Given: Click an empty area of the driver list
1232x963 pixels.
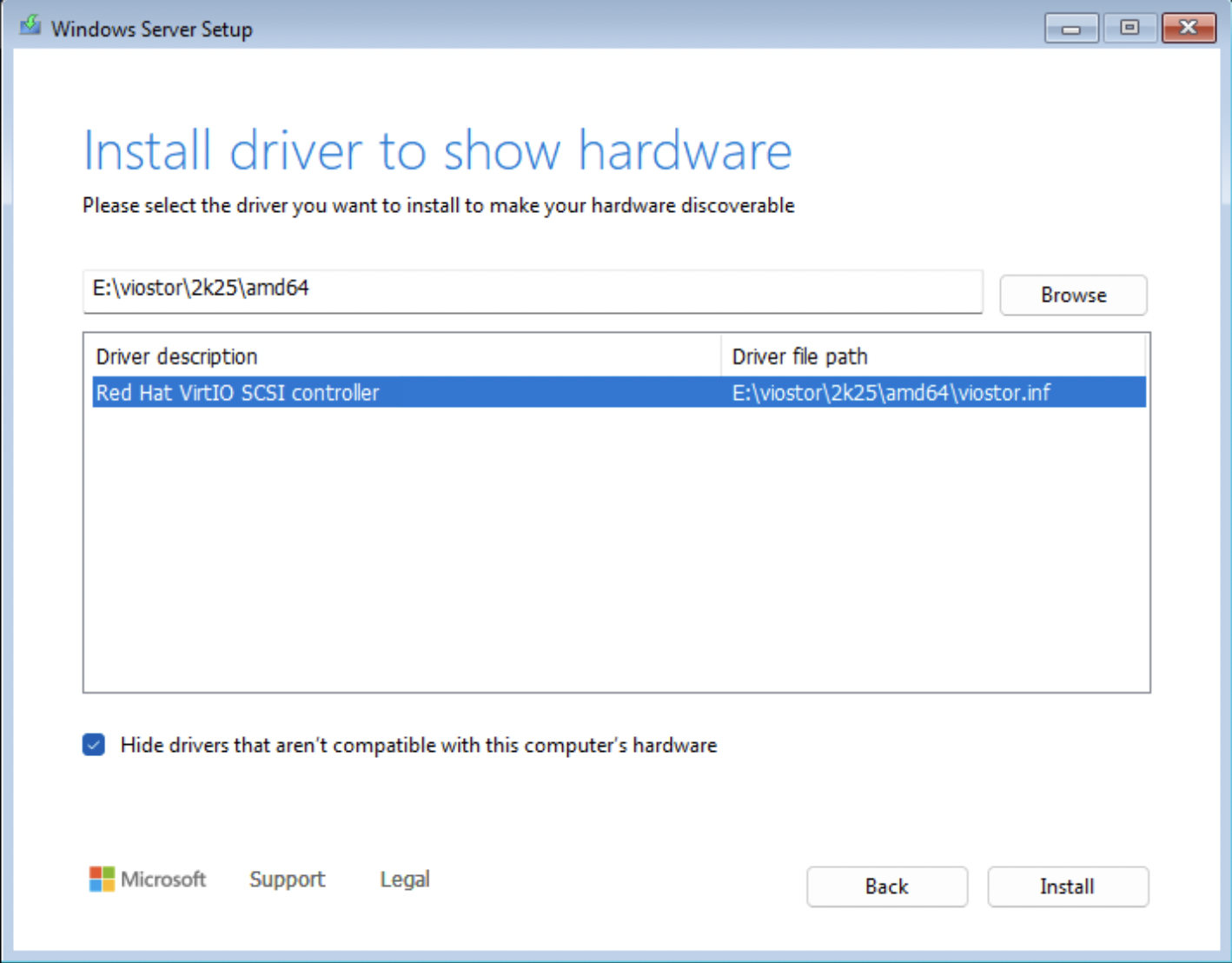Looking at the screenshot, I should click(x=608, y=539).
